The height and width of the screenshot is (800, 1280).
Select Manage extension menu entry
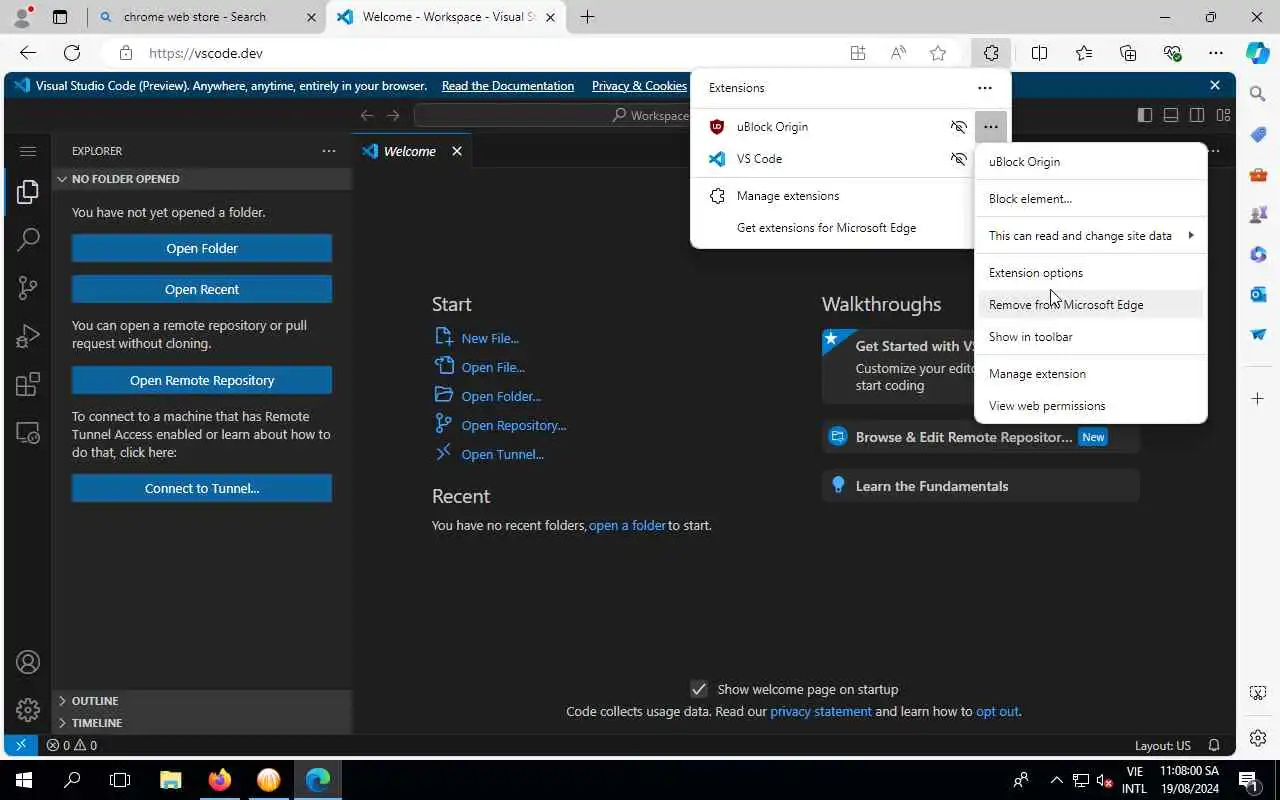pyautogui.click(x=1091, y=374)
